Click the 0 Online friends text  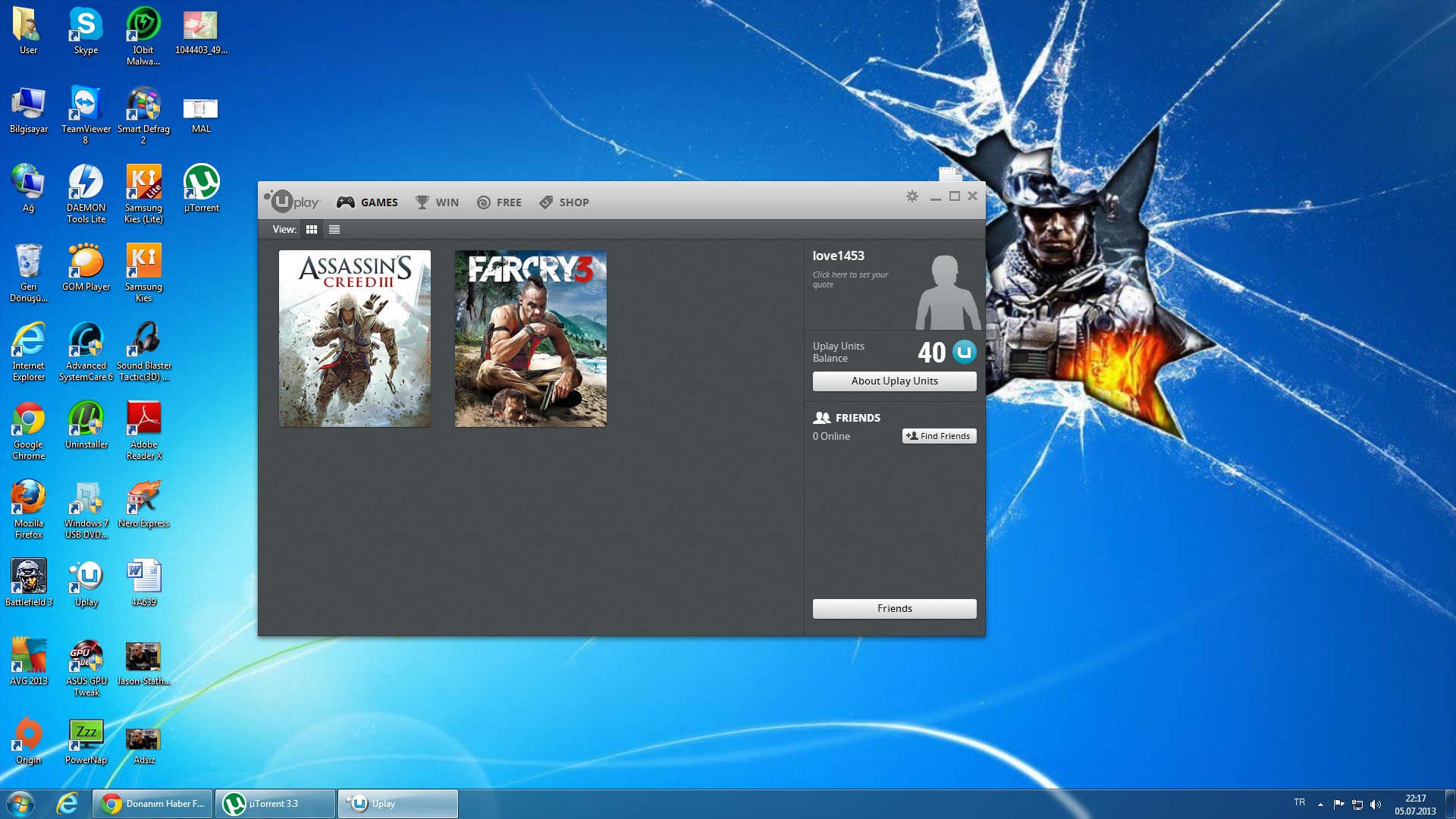pos(831,437)
